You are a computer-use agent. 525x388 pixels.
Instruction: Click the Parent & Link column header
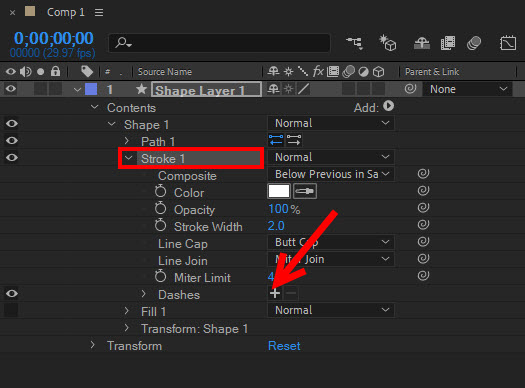pos(432,72)
